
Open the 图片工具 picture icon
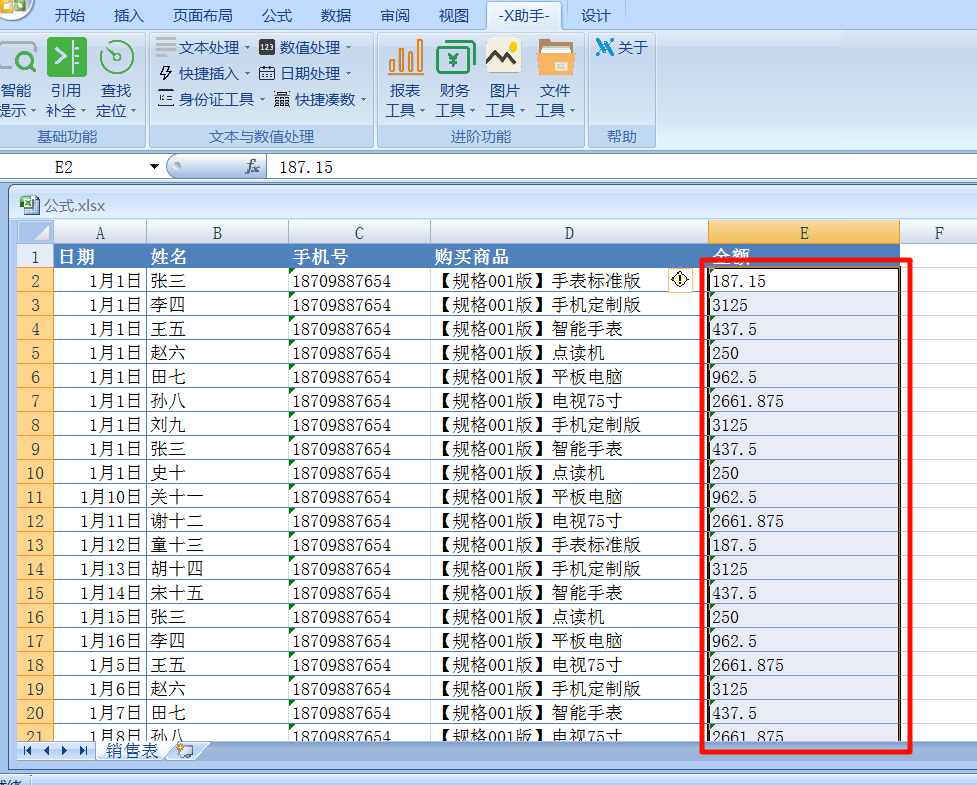pyautogui.click(x=503, y=57)
